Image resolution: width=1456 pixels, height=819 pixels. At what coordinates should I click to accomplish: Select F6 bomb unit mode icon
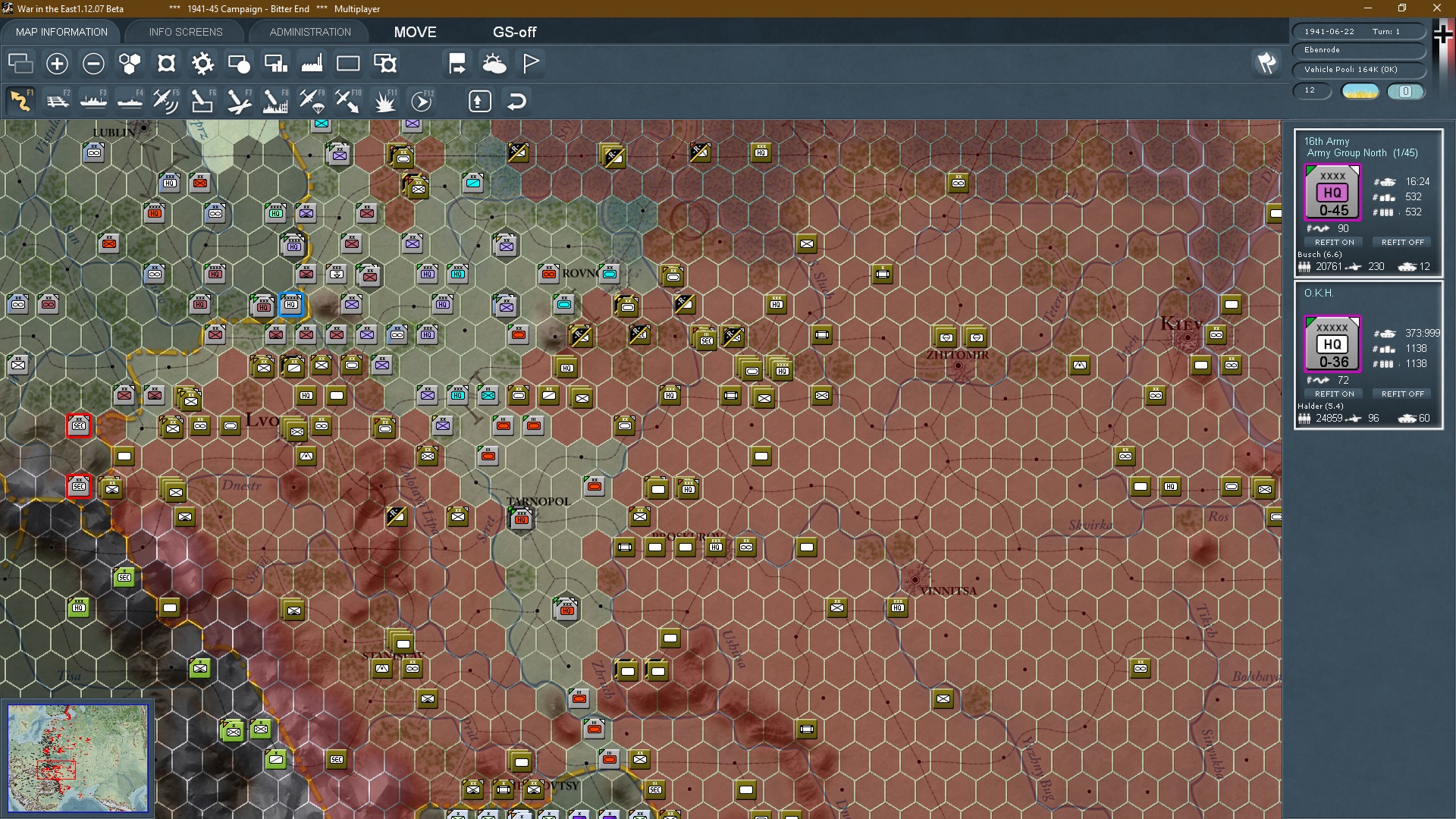202,101
